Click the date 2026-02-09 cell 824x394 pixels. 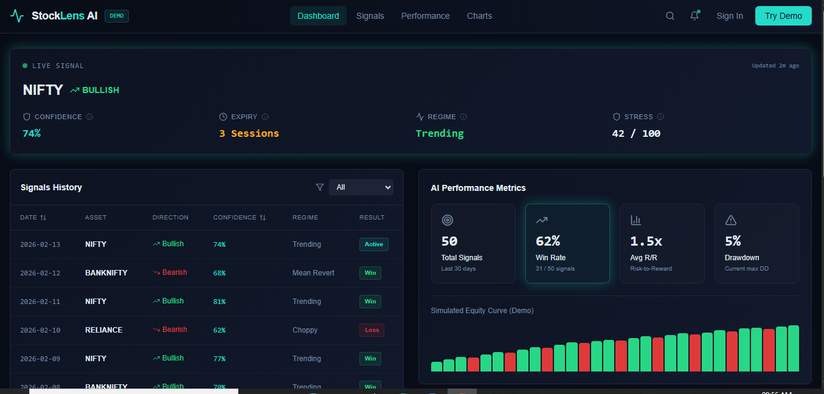coord(40,359)
